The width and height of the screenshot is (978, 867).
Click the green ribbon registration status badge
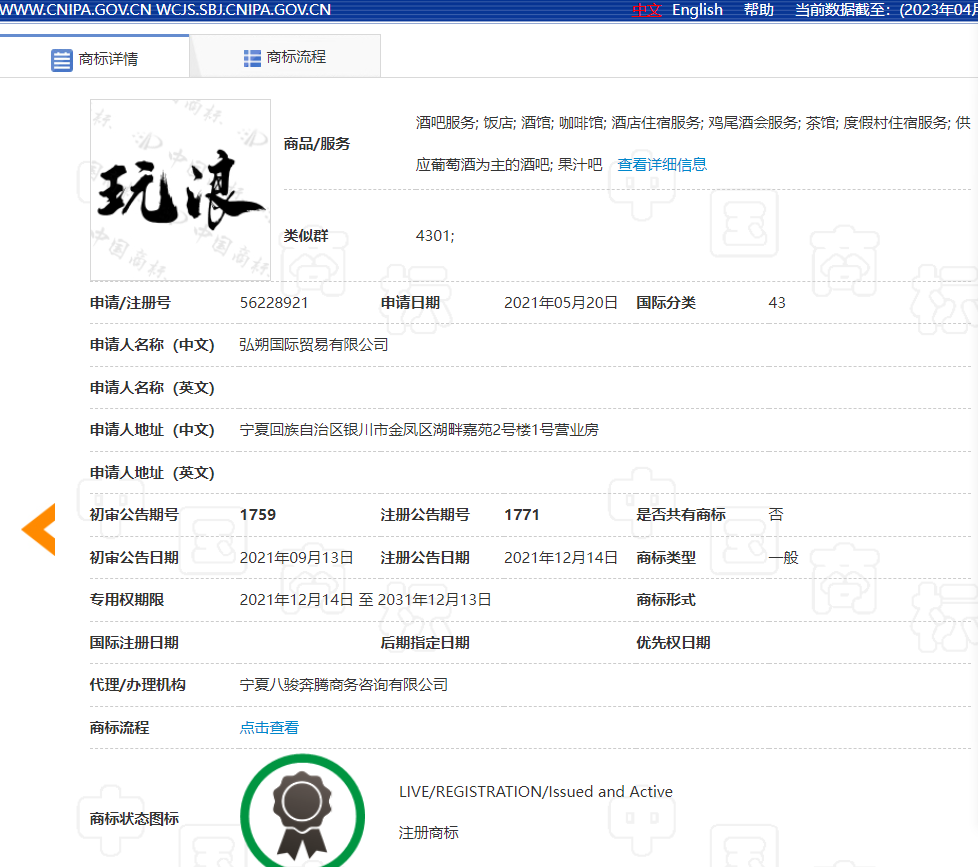(x=302, y=810)
